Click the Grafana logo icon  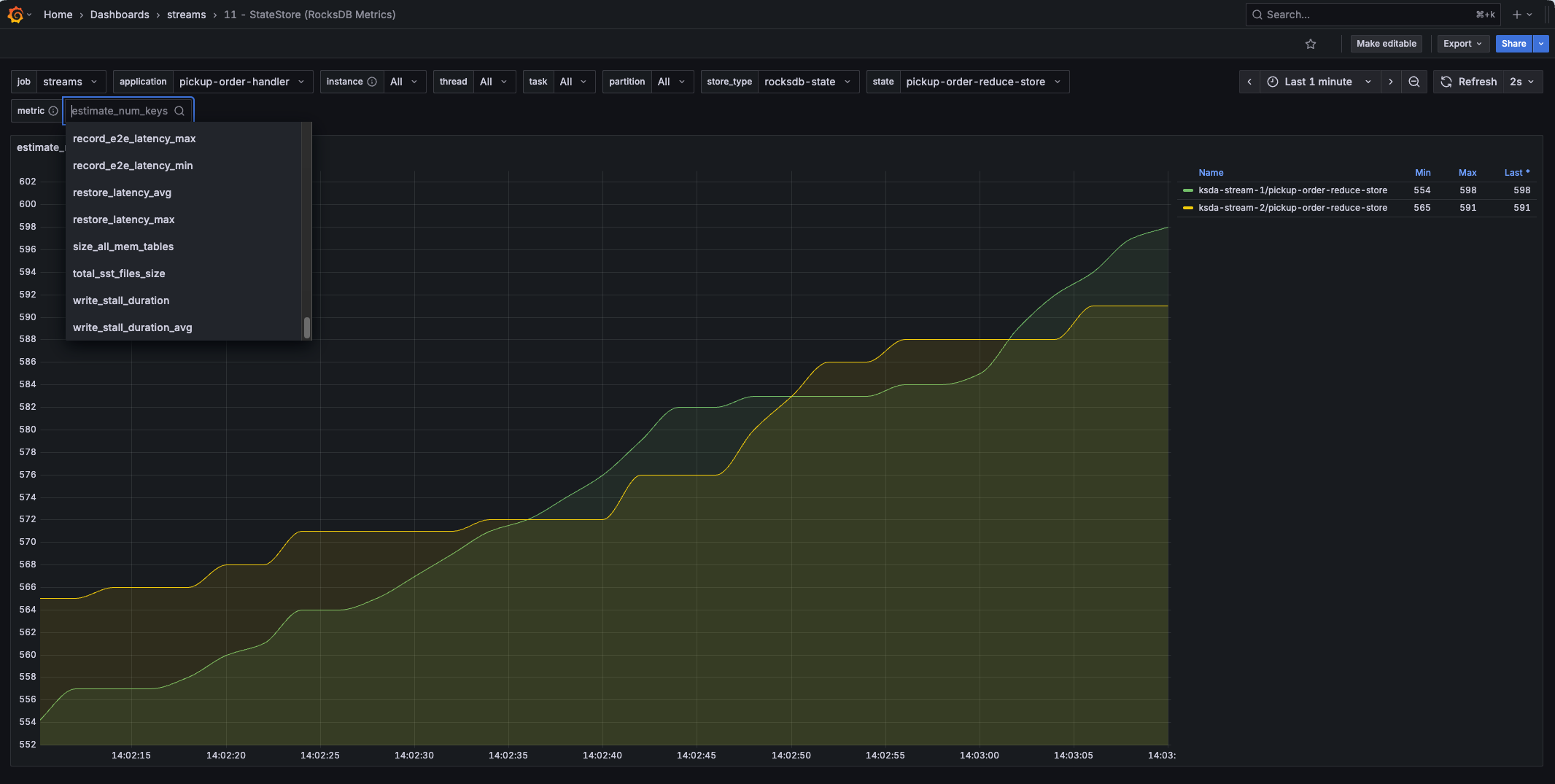(15, 15)
